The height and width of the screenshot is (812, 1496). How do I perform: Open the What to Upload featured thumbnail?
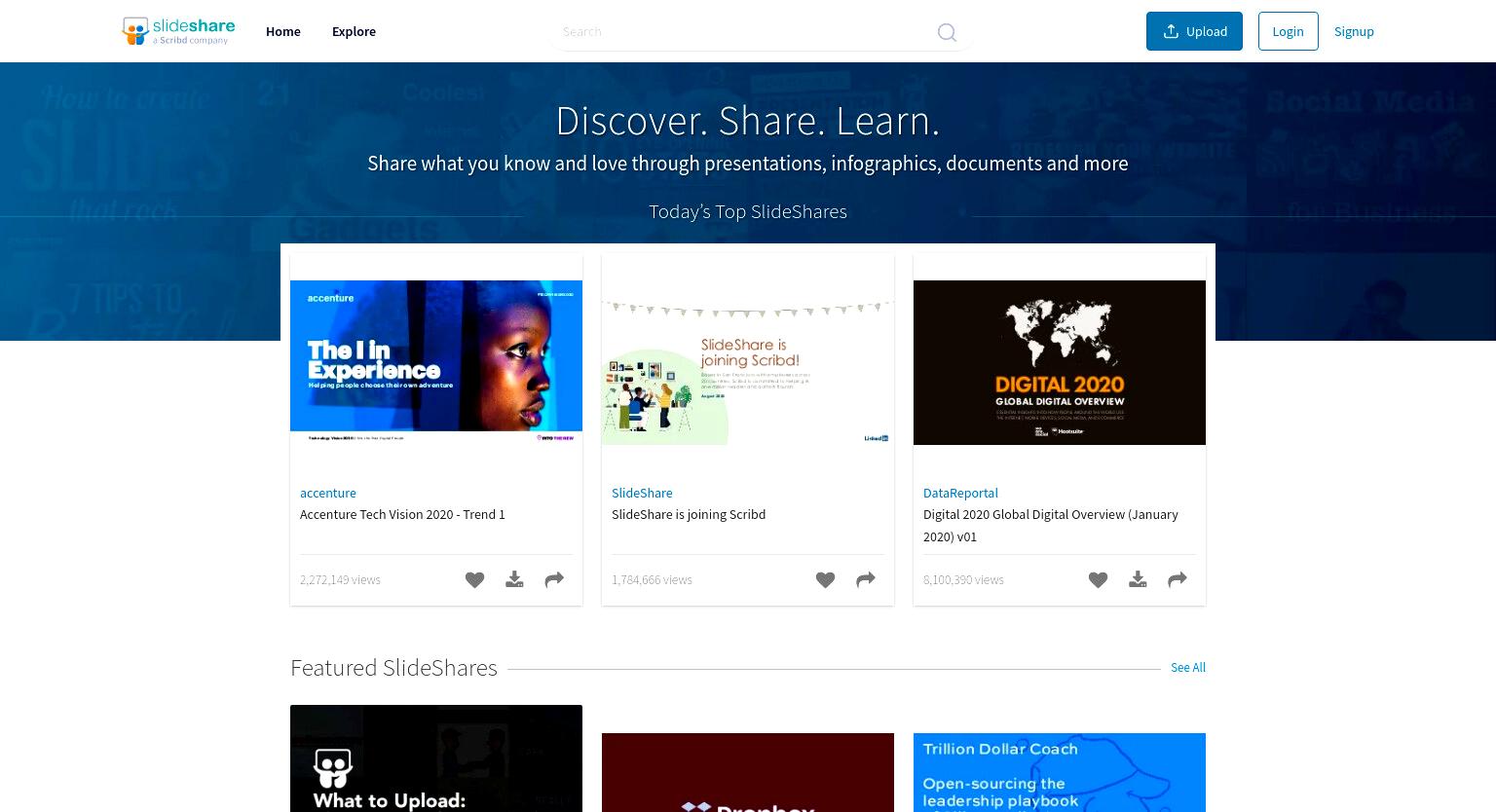point(436,758)
